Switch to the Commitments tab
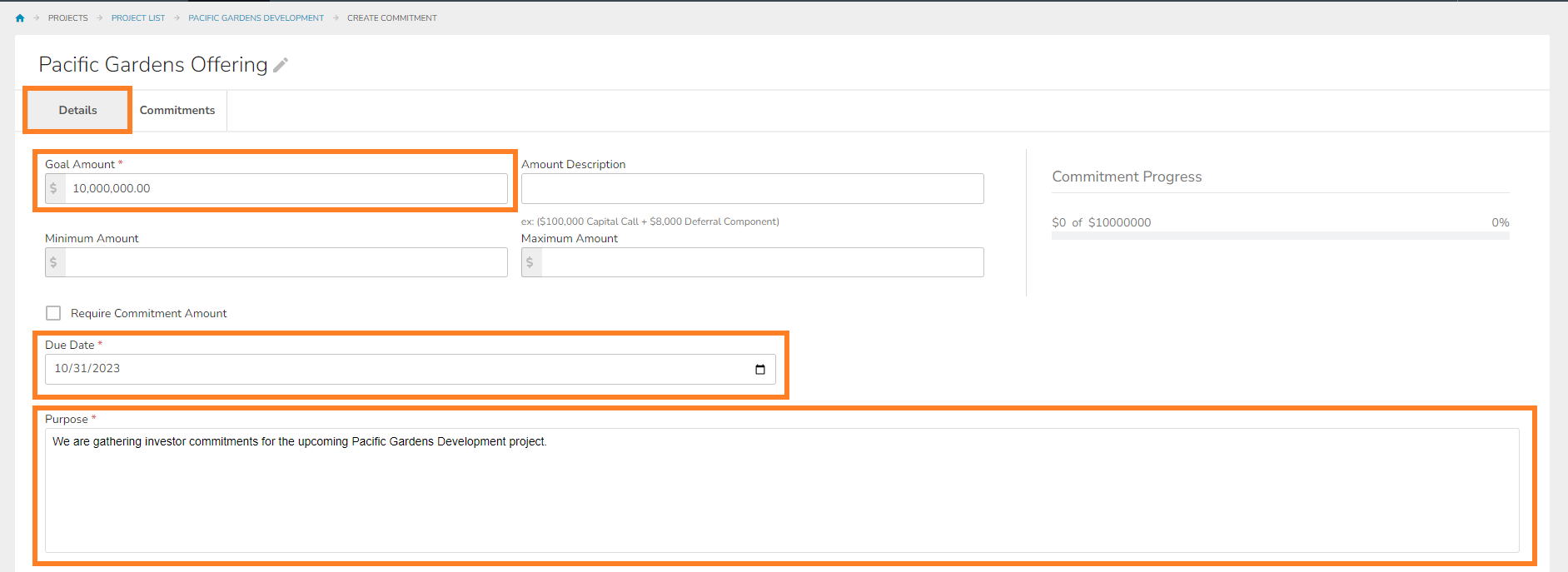Viewport: 1568px width, 572px height. tap(177, 110)
